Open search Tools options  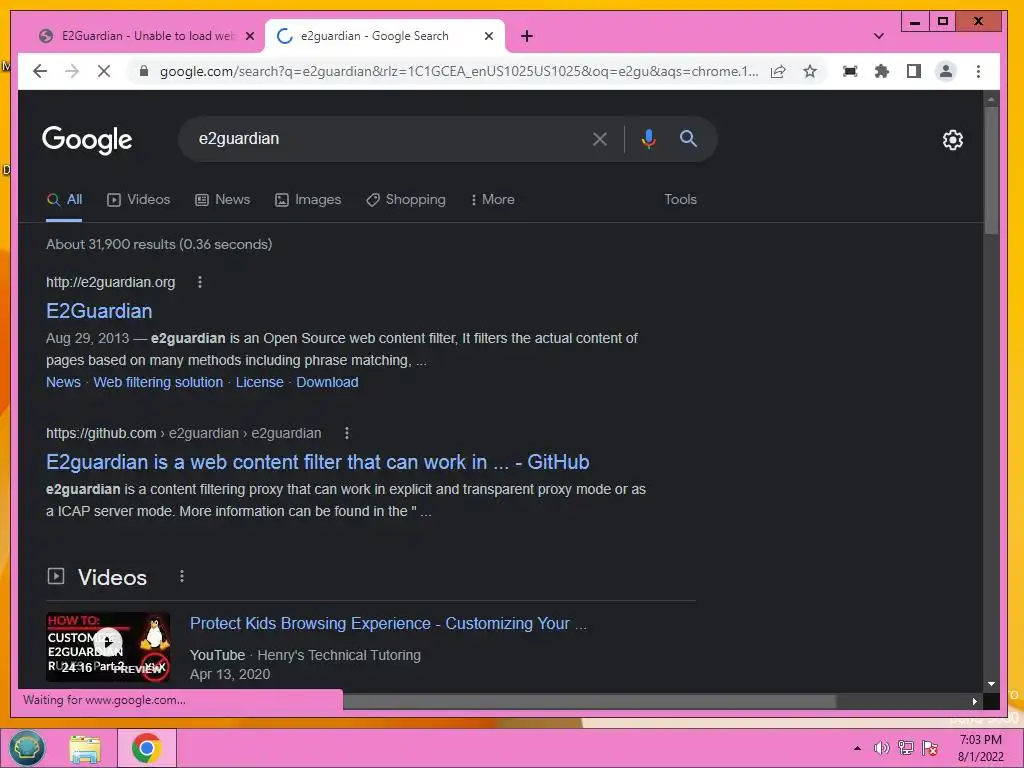coord(680,200)
